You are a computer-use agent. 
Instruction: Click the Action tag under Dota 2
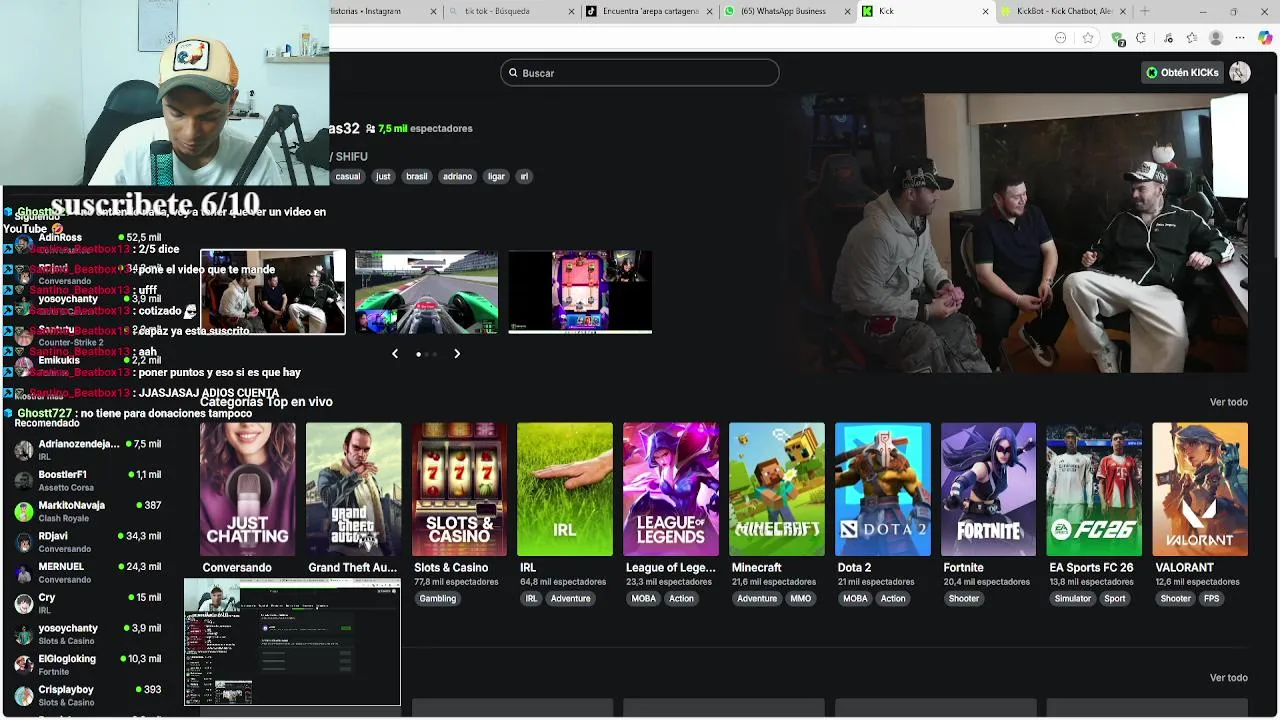click(893, 599)
